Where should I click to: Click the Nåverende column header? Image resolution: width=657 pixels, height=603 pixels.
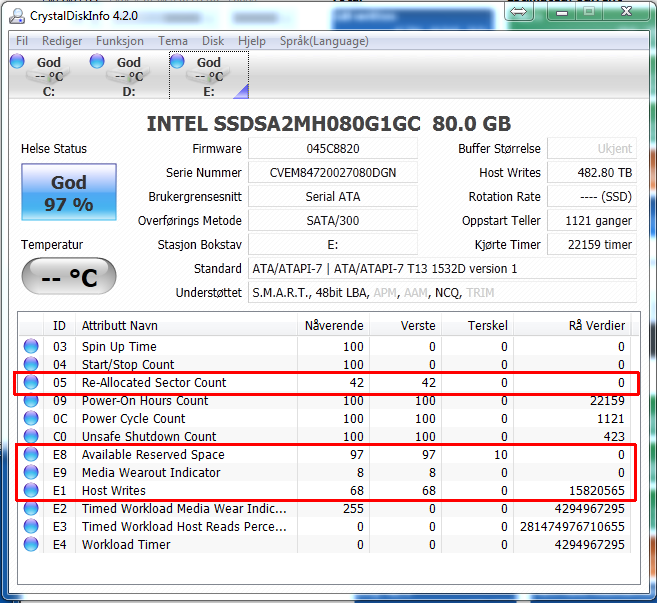point(334,325)
